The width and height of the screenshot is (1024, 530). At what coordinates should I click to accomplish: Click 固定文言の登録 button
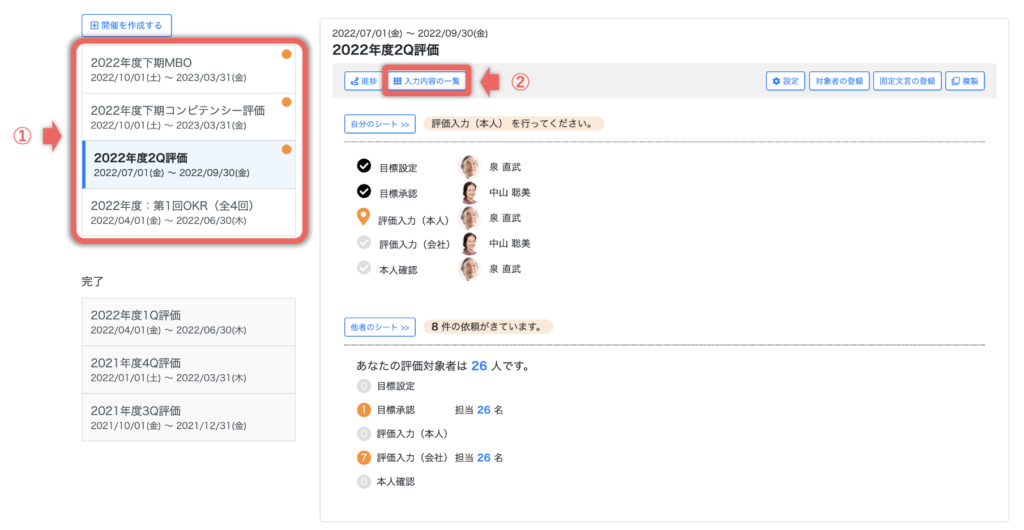pos(906,81)
